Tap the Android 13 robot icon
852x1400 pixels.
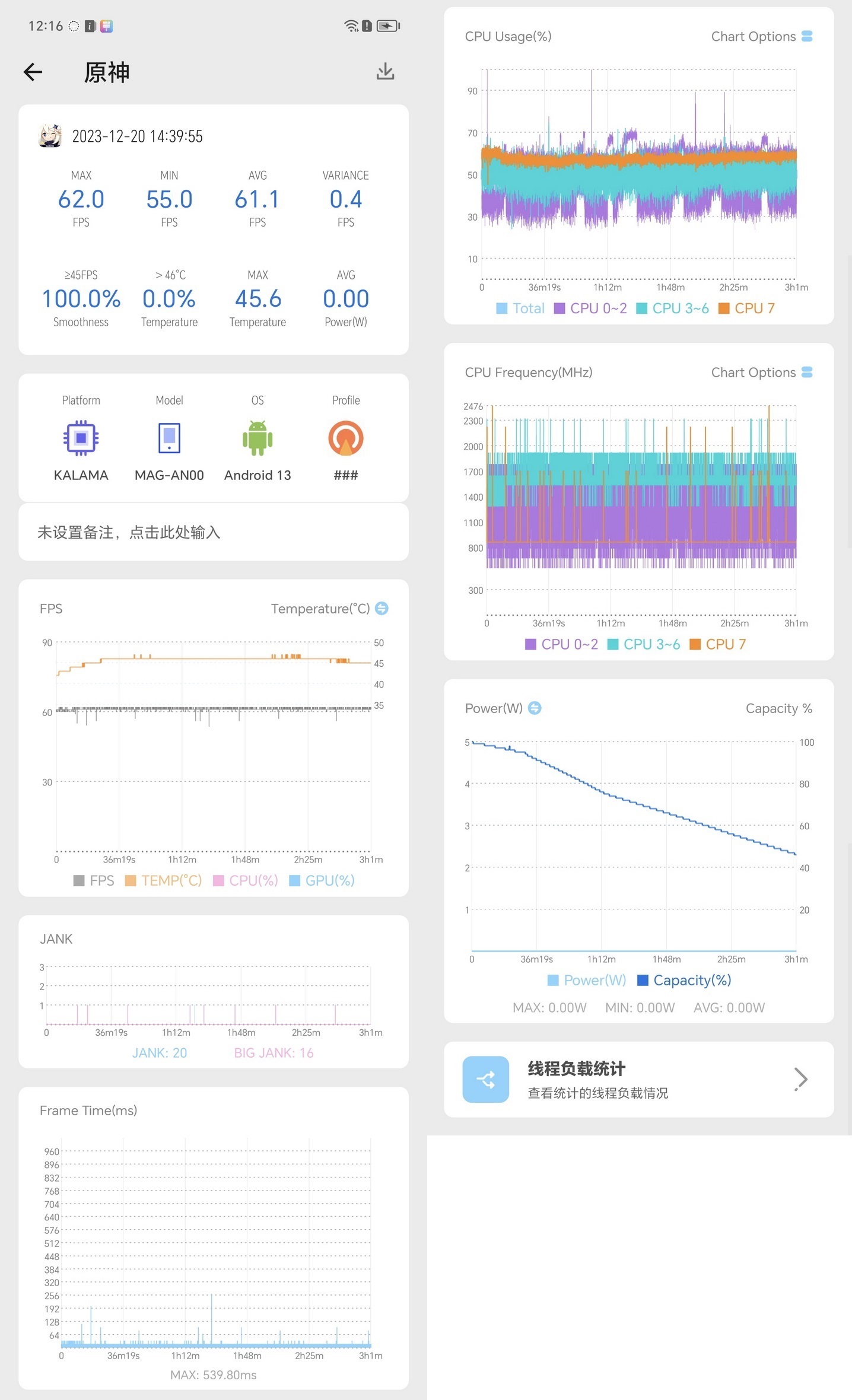[x=257, y=438]
